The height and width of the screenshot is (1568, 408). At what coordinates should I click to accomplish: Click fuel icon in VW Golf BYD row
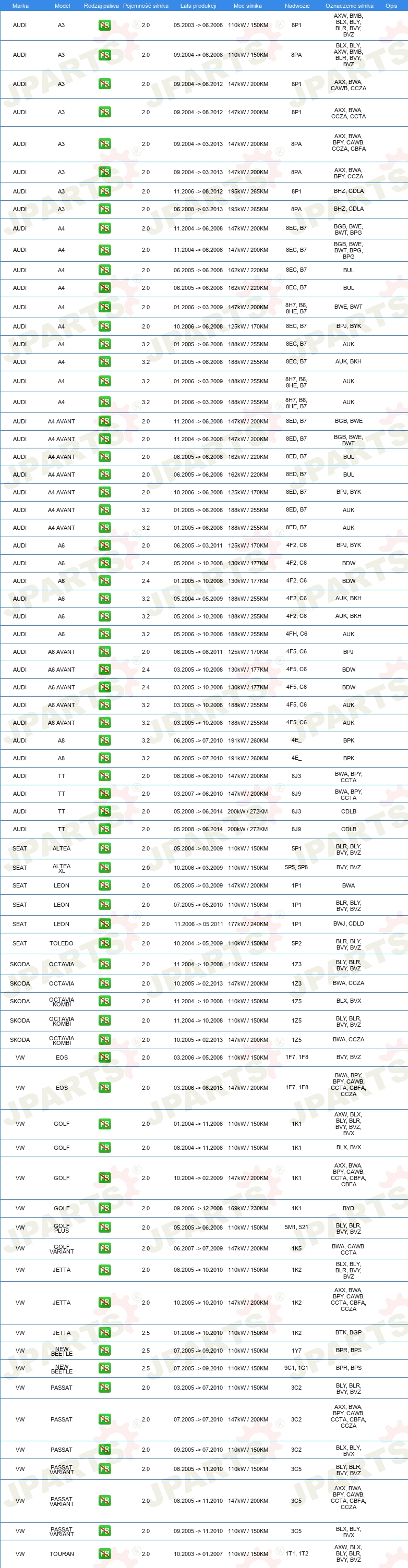[x=105, y=1209]
